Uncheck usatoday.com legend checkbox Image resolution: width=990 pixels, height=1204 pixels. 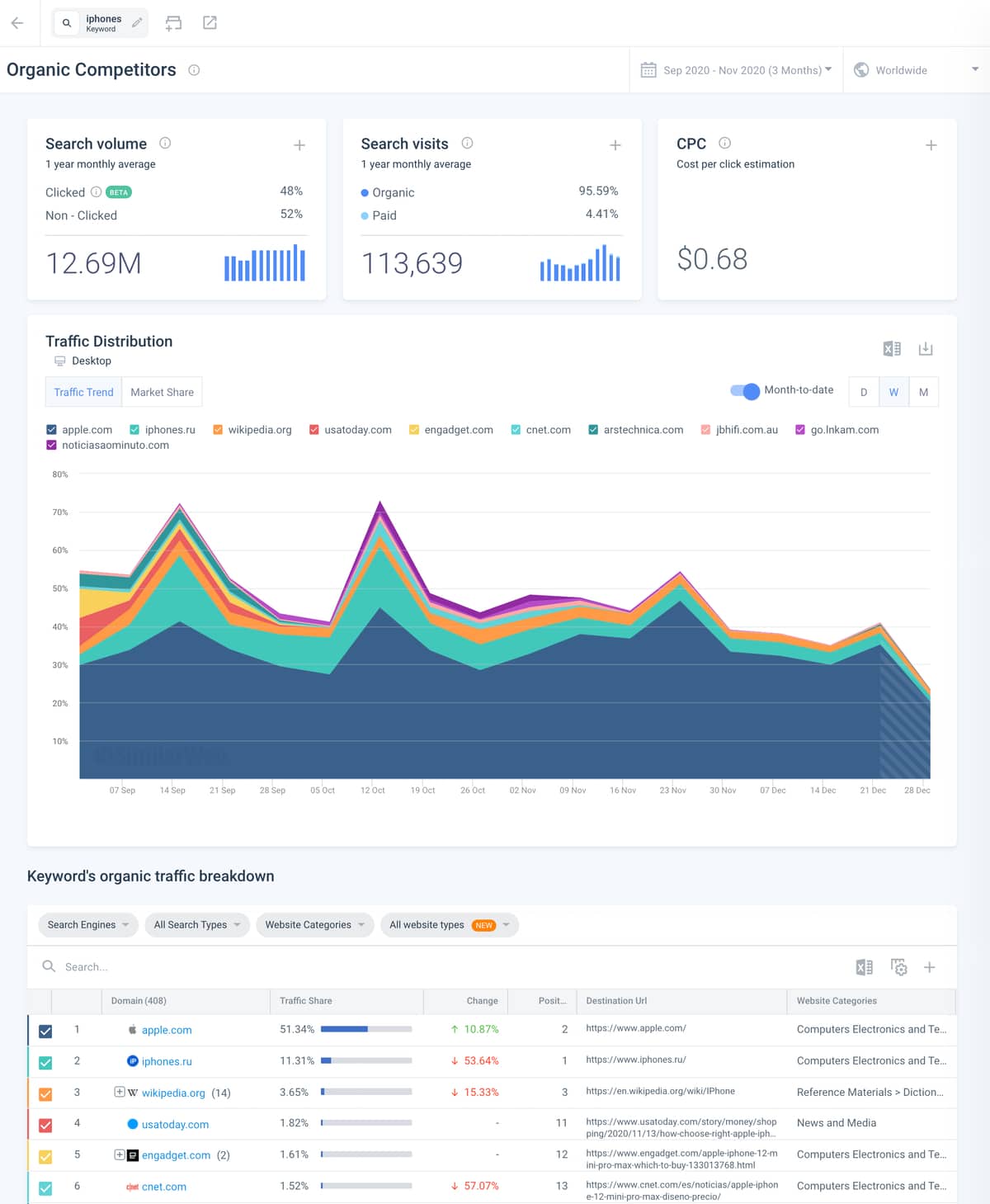(x=314, y=430)
